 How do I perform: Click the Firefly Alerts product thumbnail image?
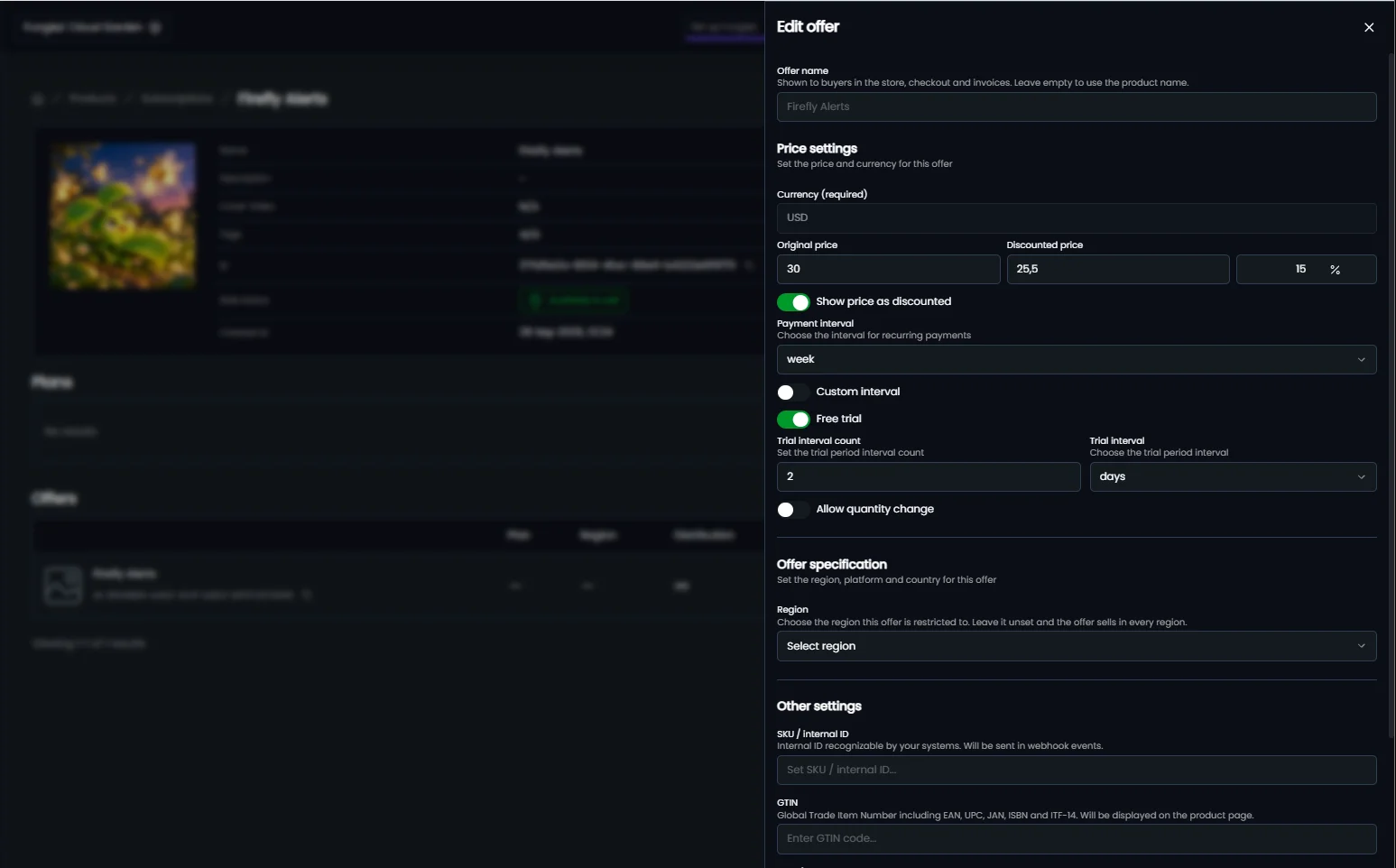[x=123, y=216]
